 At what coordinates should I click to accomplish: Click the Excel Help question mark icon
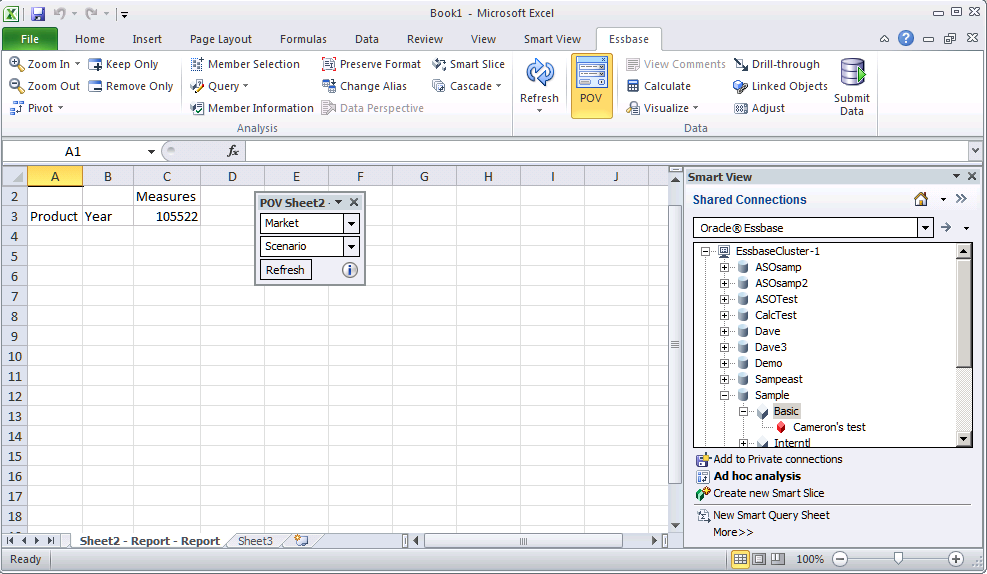click(905, 38)
